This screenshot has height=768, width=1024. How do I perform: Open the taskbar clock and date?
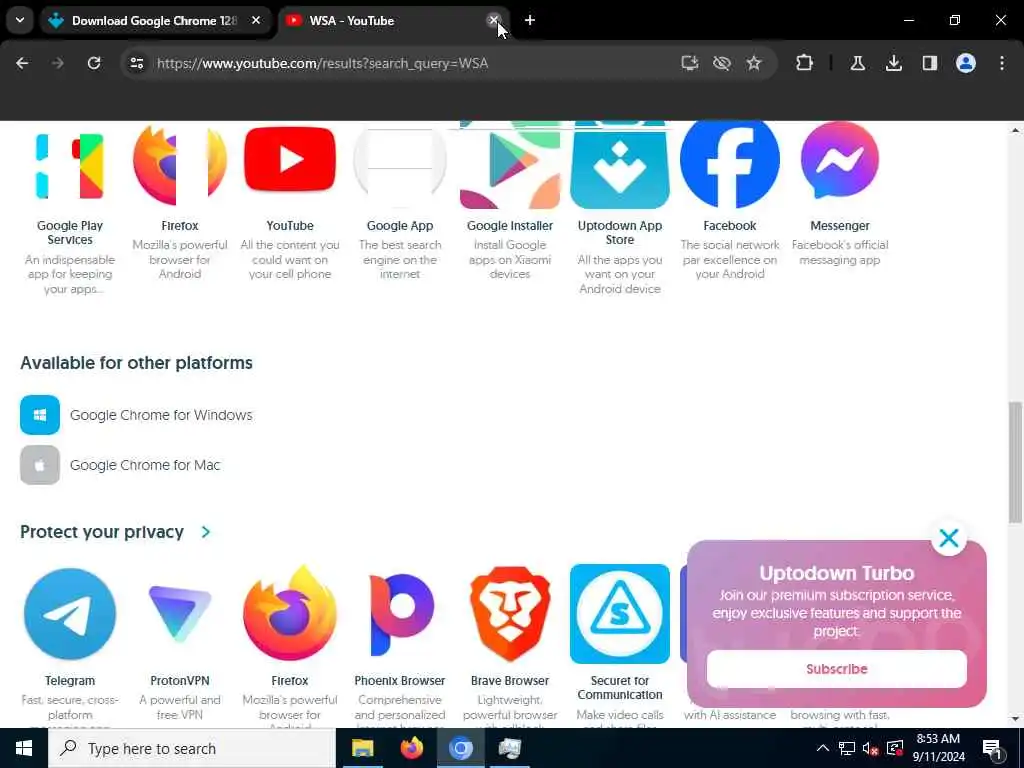938,748
